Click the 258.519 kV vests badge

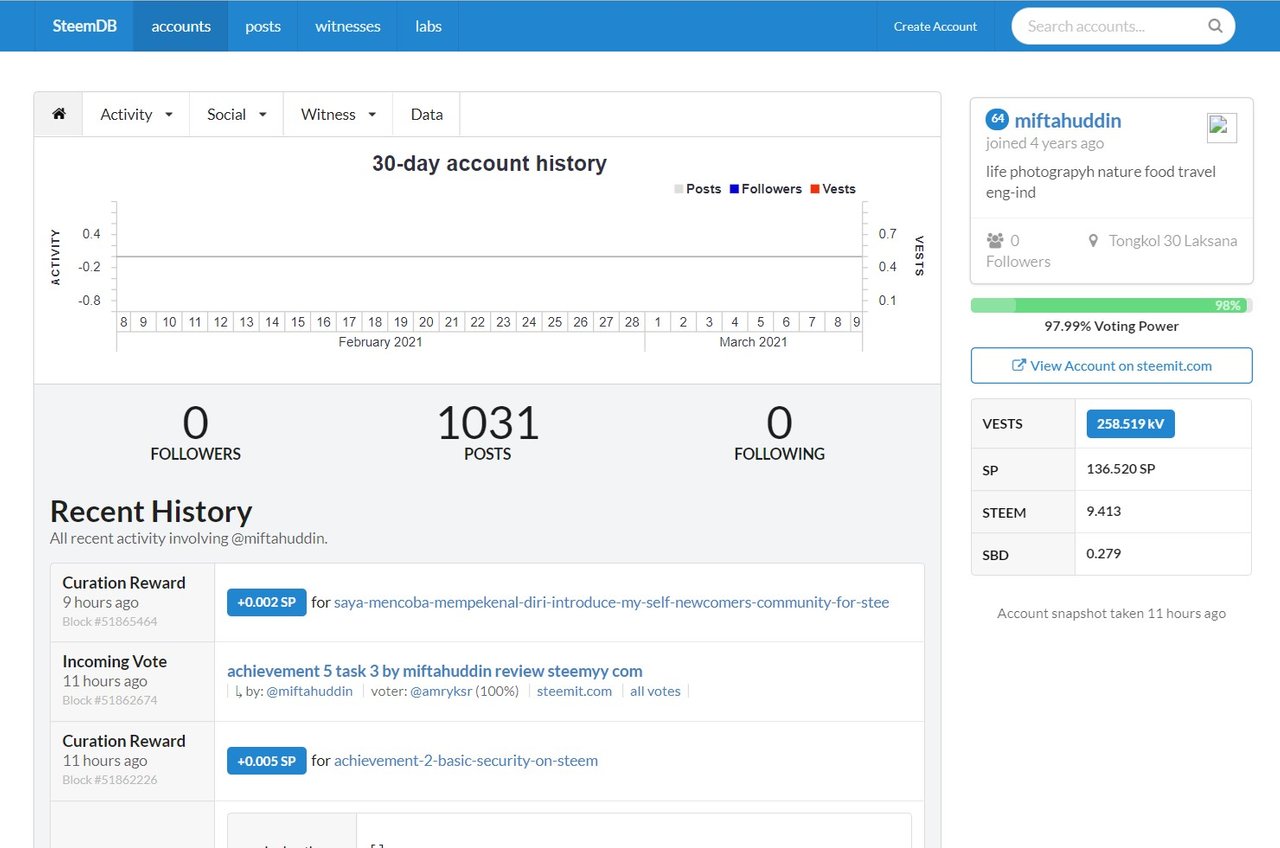1130,424
